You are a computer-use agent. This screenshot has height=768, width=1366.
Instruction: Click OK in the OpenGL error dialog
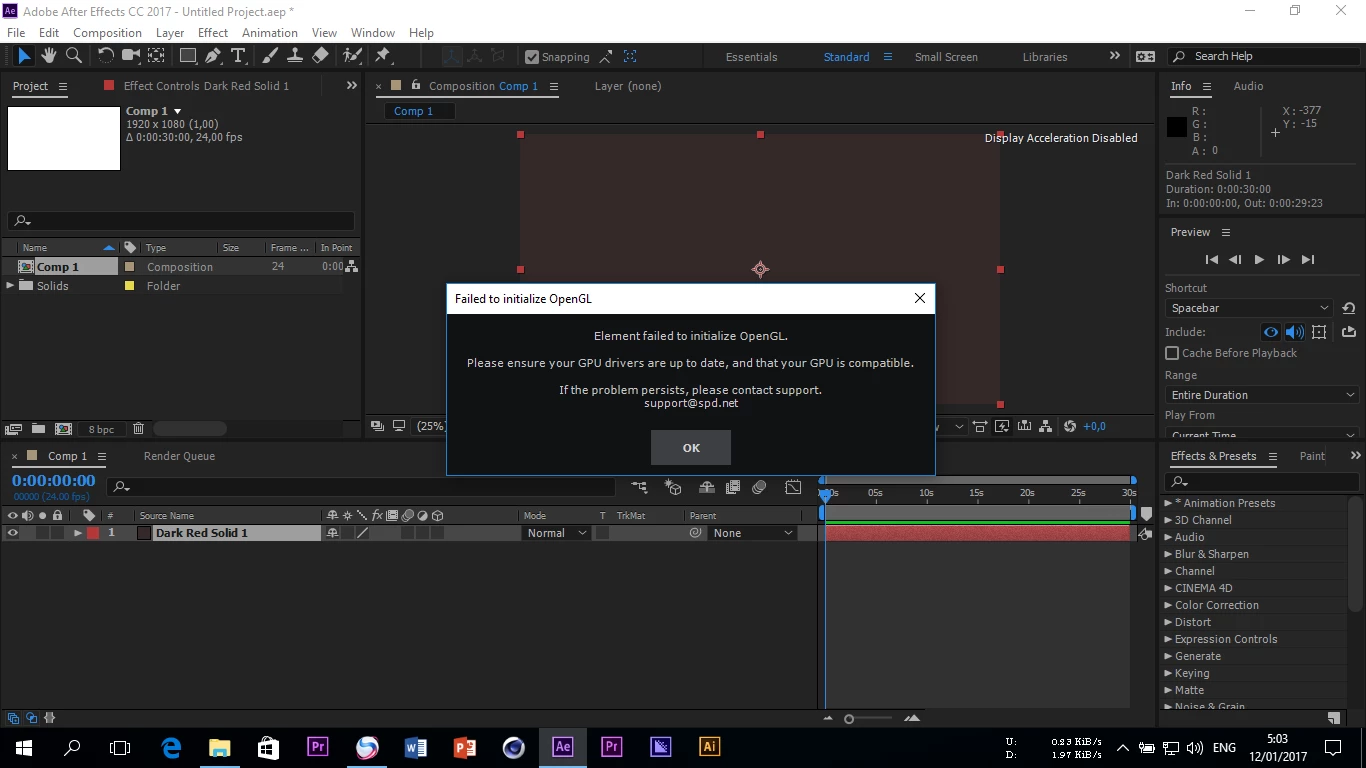point(691,448)
